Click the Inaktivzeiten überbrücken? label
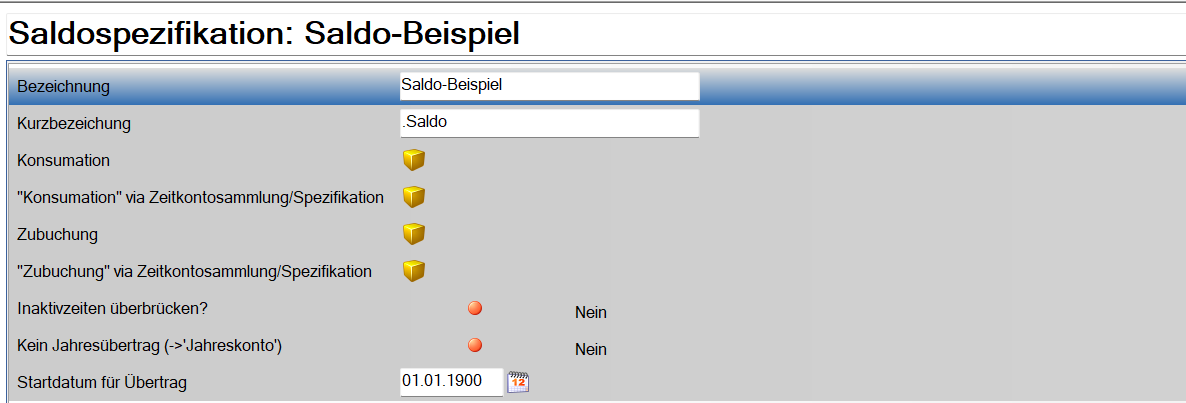1186x403 pixels. click(120, 308)
